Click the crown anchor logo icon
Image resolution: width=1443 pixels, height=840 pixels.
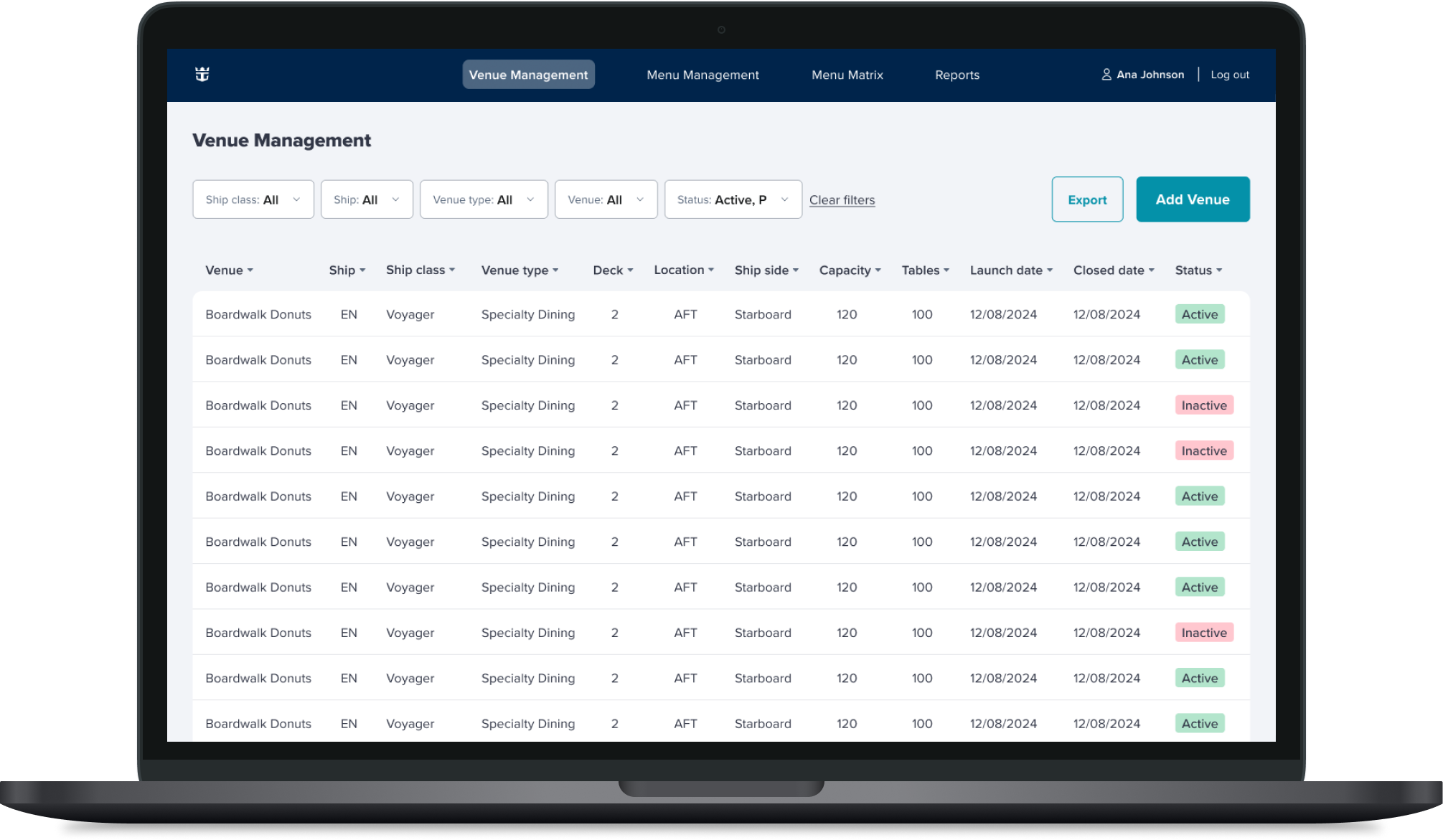(x=202, y=74)
